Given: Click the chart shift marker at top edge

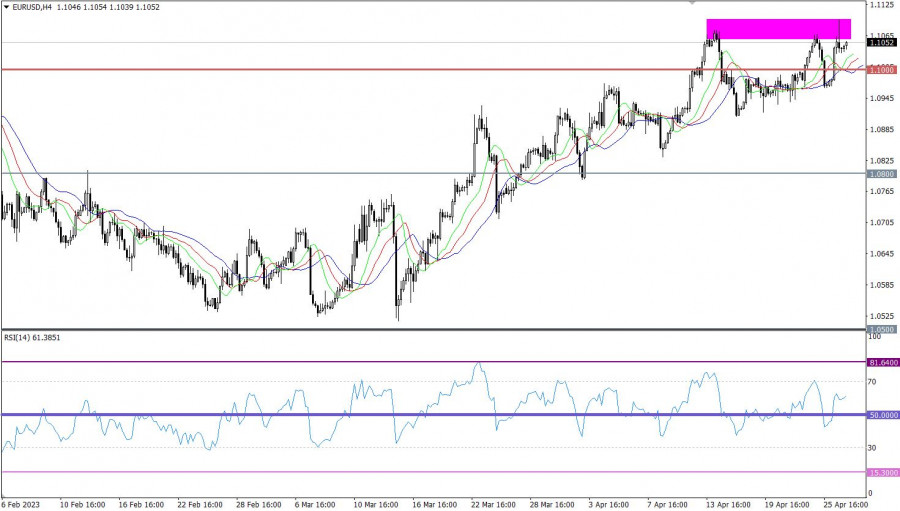Looking at the screenshot, I should click(x=692, y=3).
